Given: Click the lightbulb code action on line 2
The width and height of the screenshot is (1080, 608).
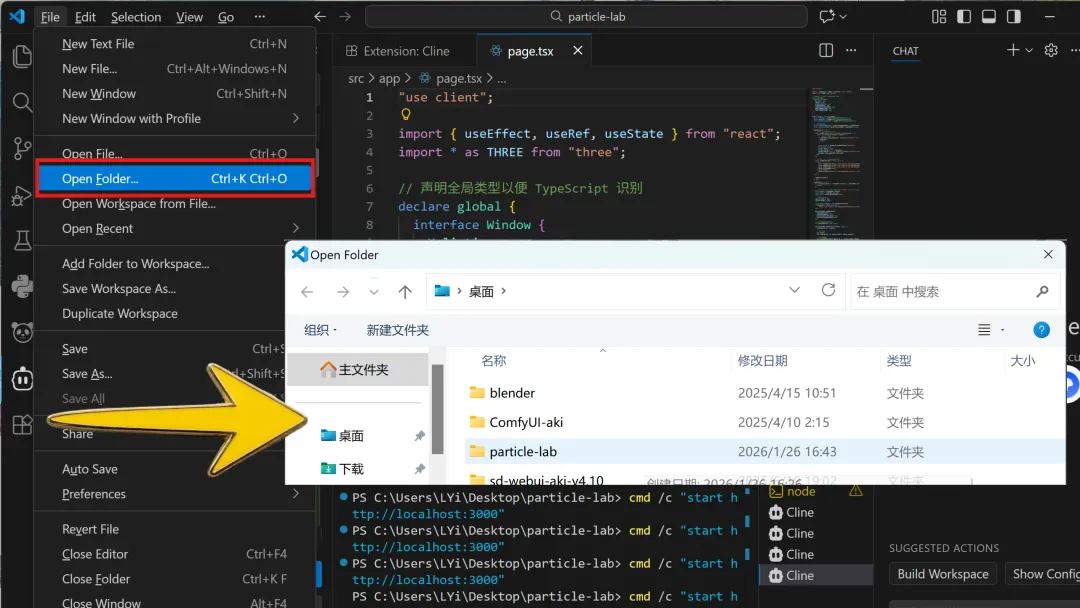Looking at the screenshot, I should (x=406, y=115).
